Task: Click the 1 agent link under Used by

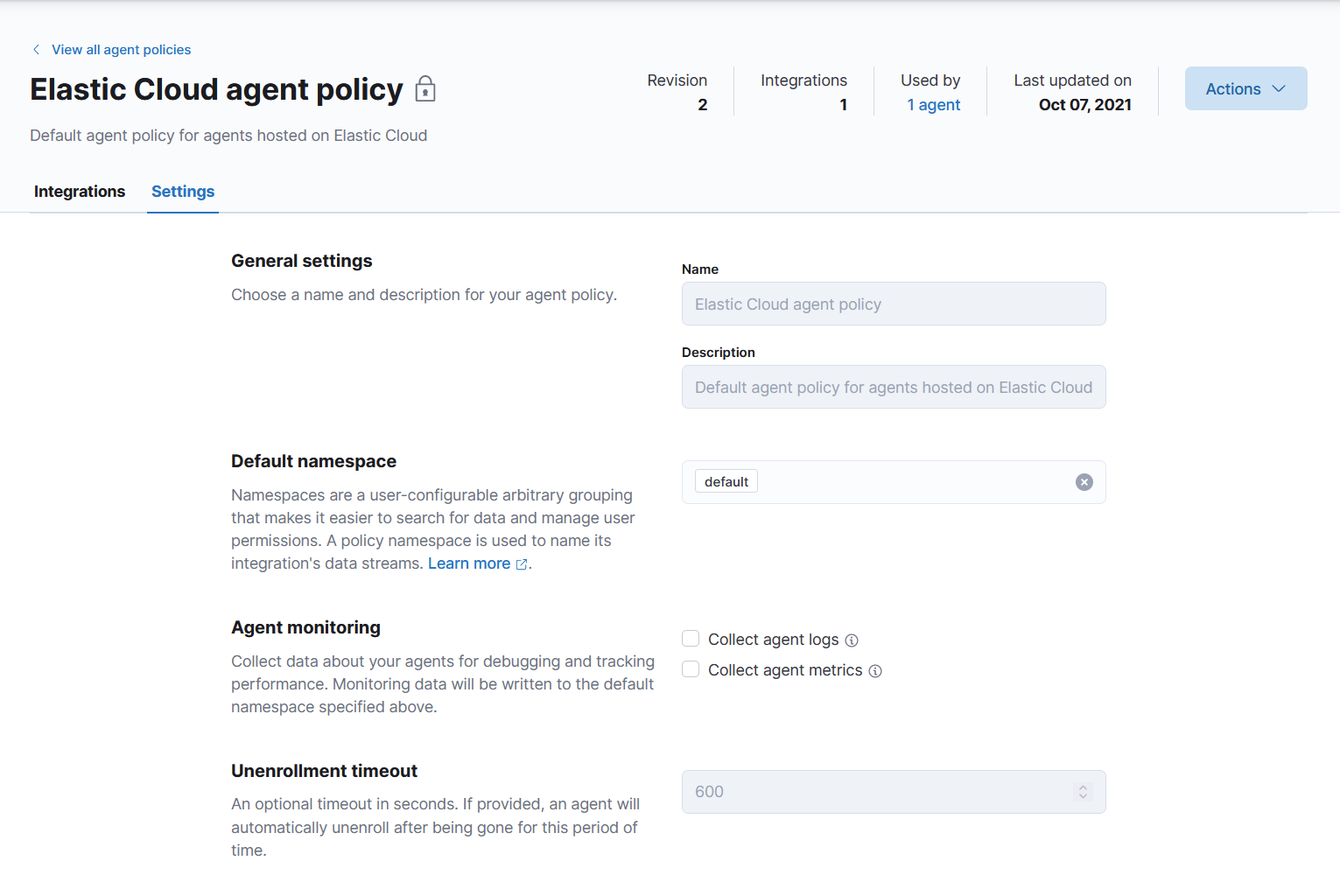Action: 933,104
